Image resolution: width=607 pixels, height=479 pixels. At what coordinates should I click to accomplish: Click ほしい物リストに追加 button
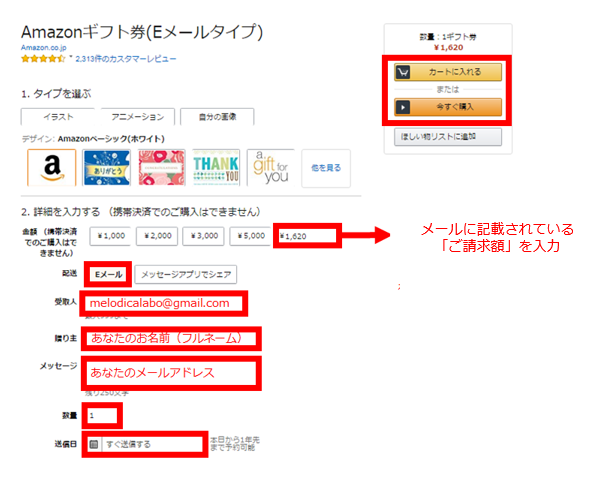(x=448, y=137)
